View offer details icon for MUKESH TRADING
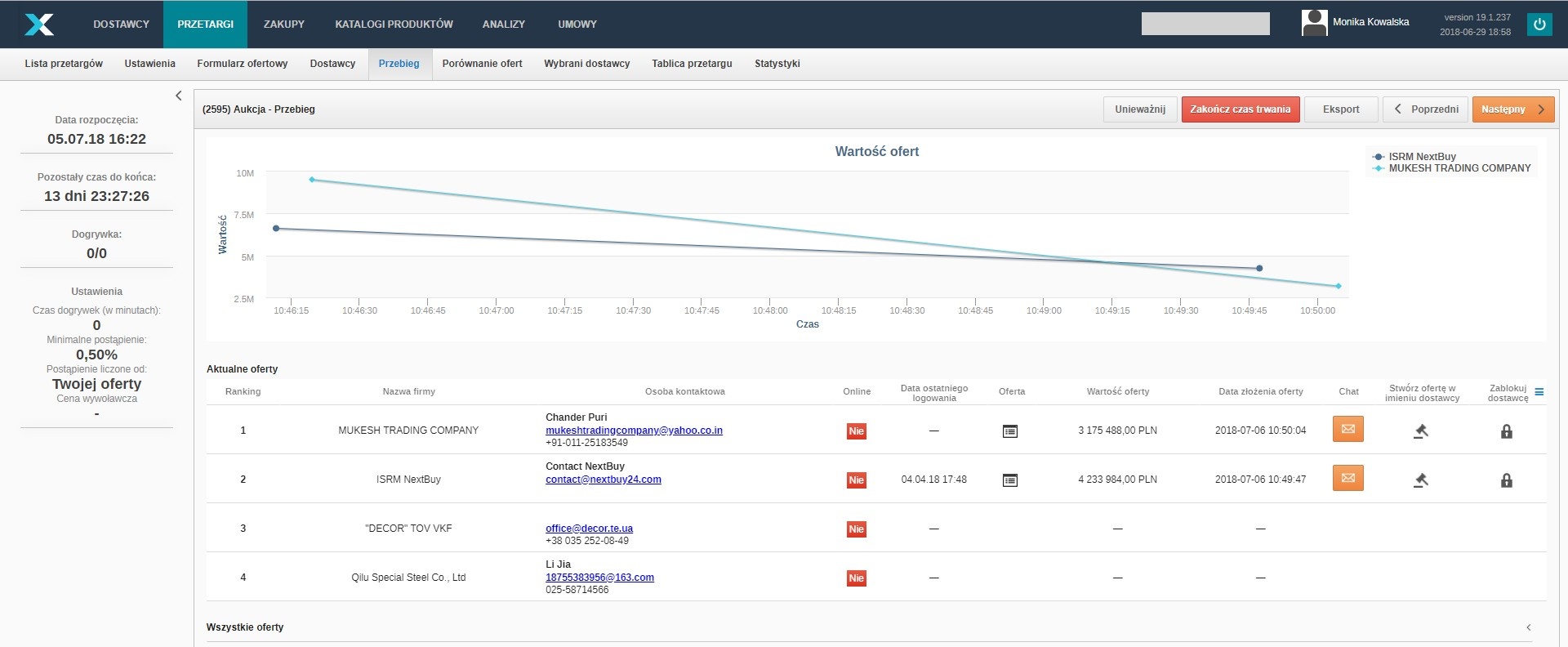 [1010, 431]
